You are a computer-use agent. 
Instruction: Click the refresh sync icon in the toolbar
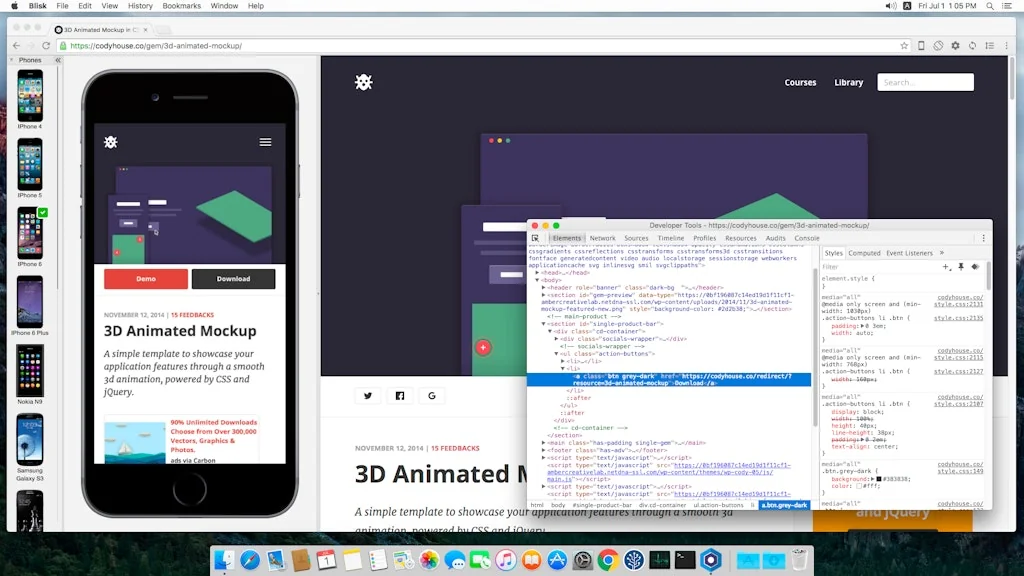tap(971, 45)
